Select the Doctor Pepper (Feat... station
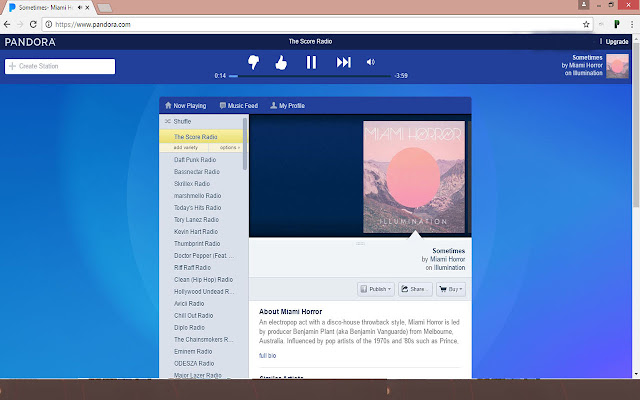This screenshot has height=400, width=640. [204, 256]
